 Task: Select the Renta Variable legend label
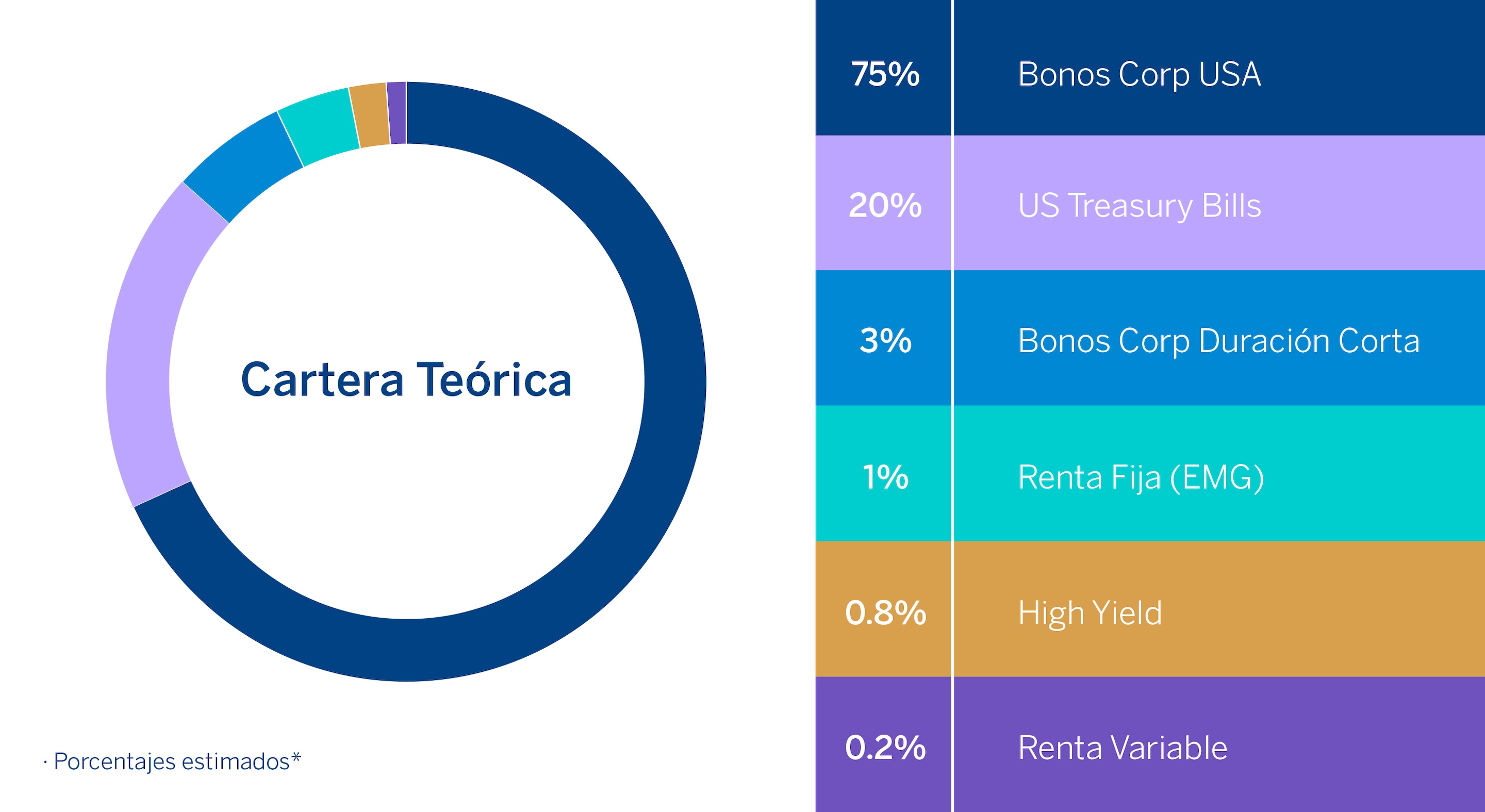pyautogui.click(x=1123, y=748)
